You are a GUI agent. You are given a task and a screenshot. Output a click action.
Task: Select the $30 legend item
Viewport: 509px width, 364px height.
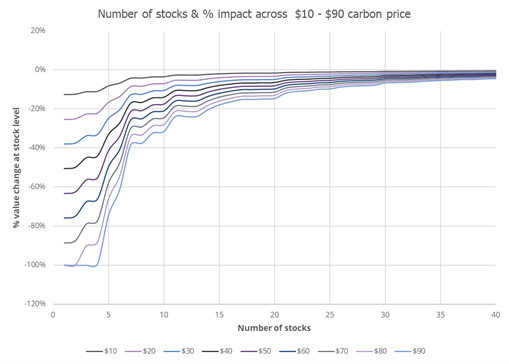(179, 351)
